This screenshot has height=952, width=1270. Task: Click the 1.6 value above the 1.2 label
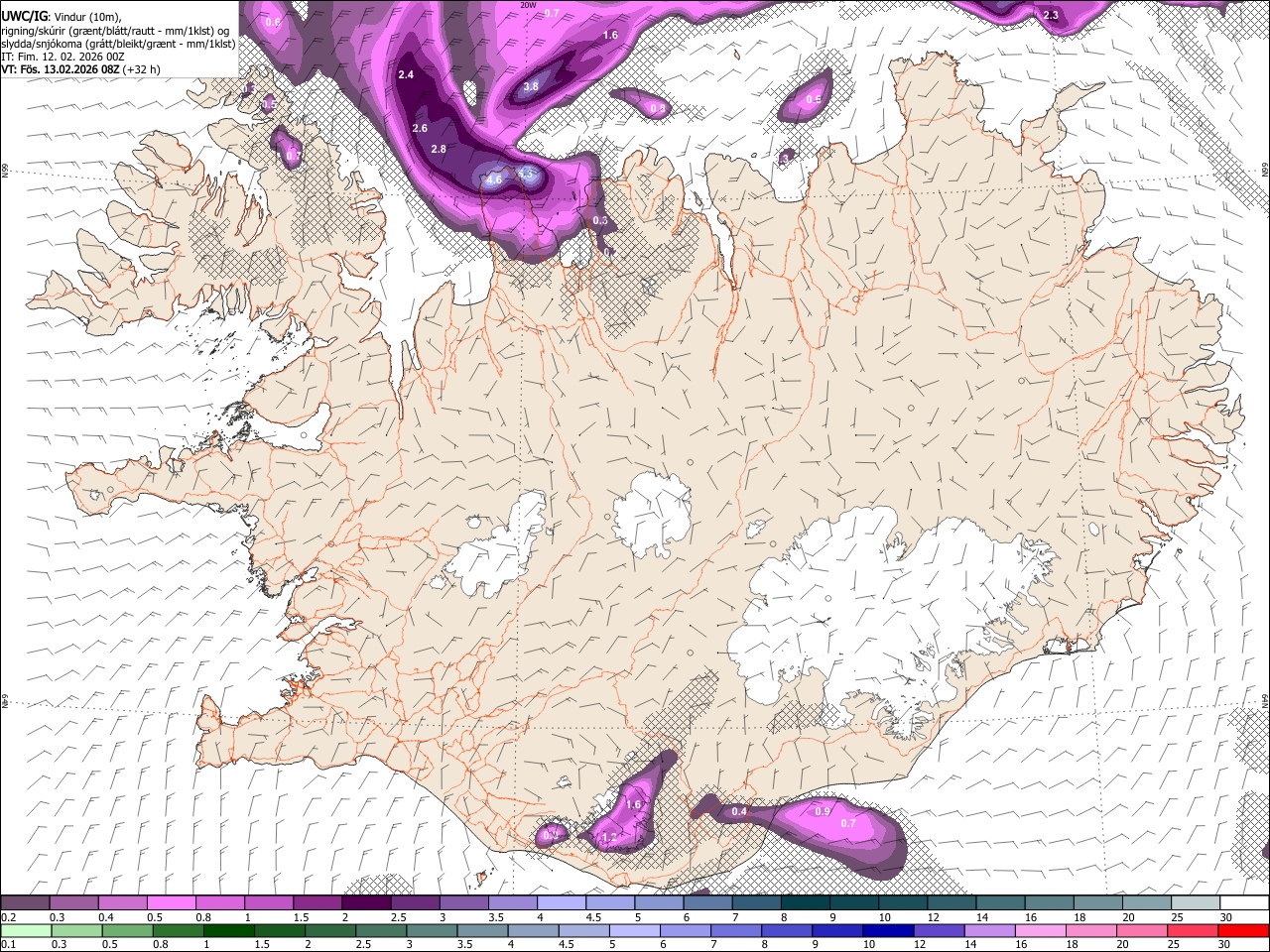click(x=634, y=804)
